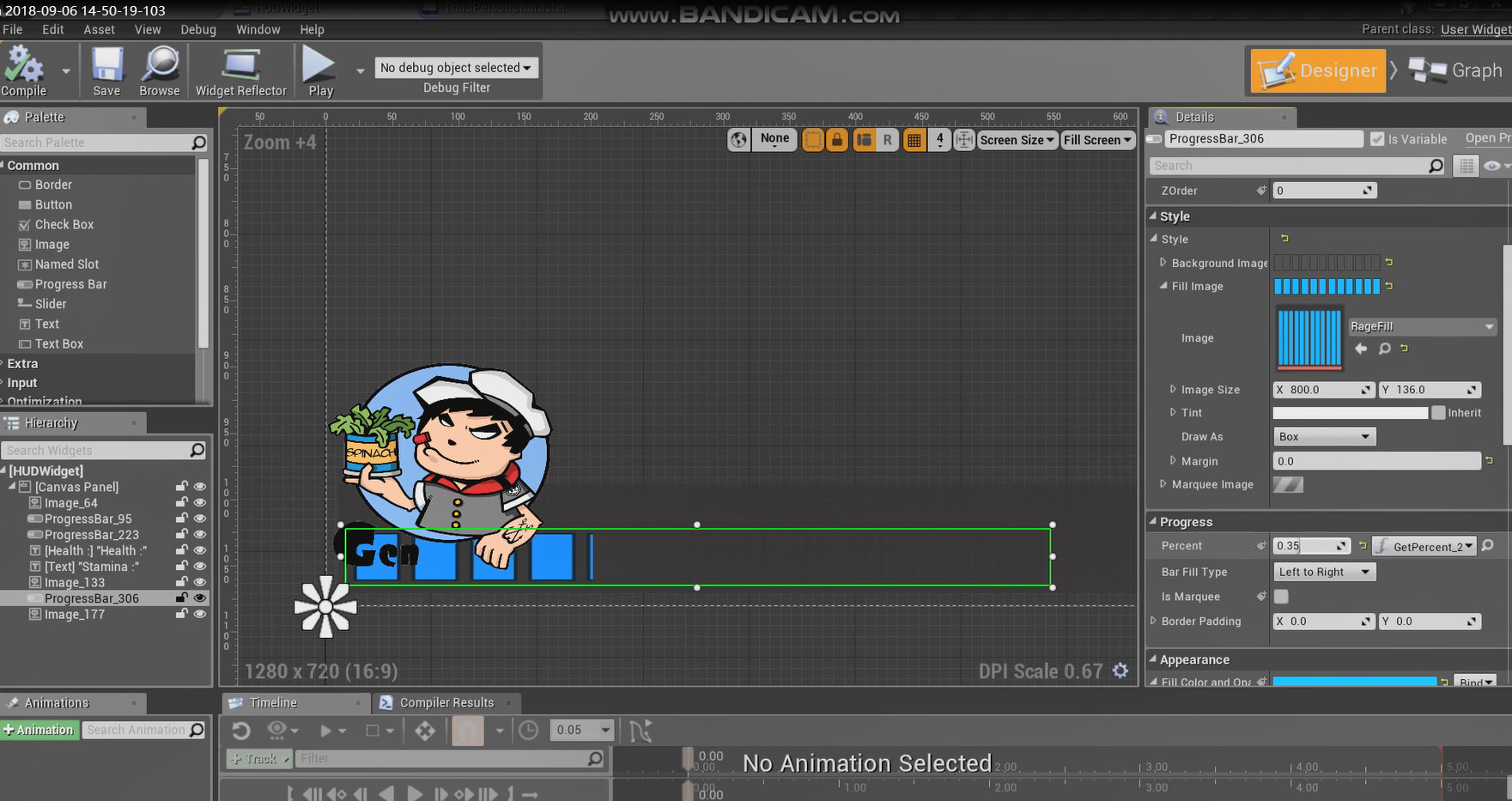Switch to Graph mode
The image size is (1512, 801).
1456,70
